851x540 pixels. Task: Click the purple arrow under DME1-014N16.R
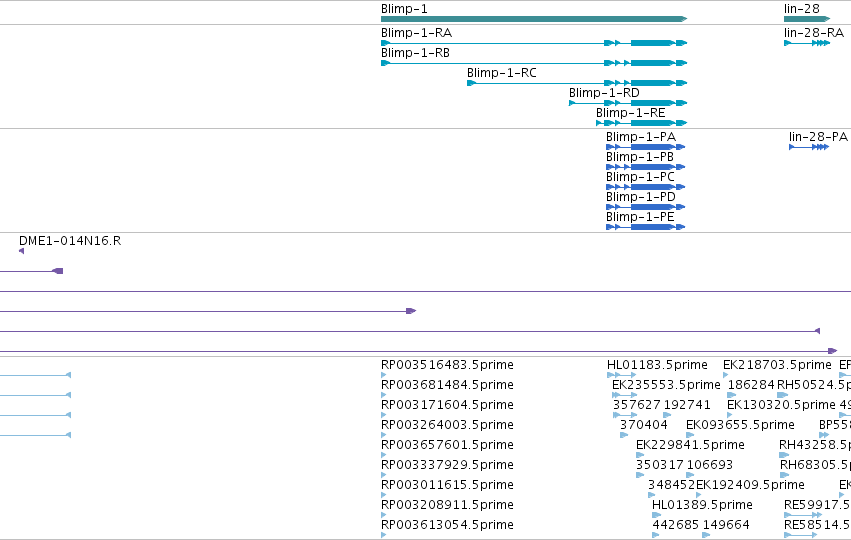[21, 251]
